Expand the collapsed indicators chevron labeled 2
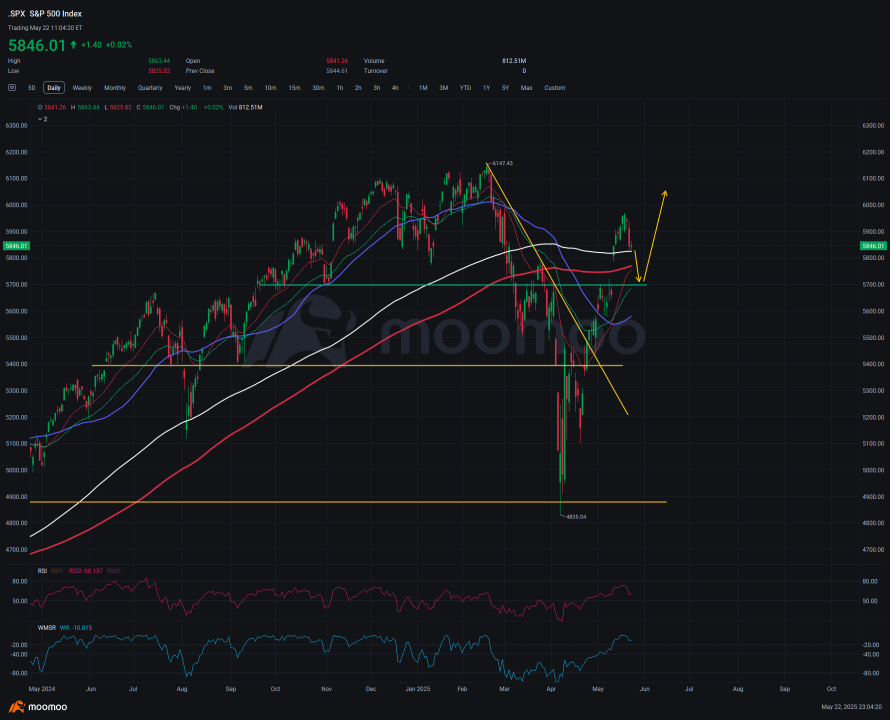890x720 pixels. pos(43,119)
